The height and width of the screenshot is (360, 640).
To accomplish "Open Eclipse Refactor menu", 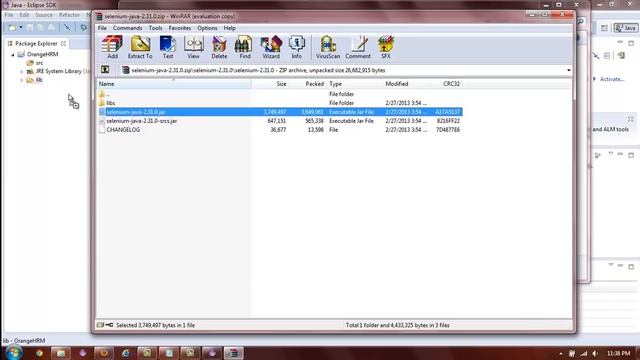I will tap(69, 15).
